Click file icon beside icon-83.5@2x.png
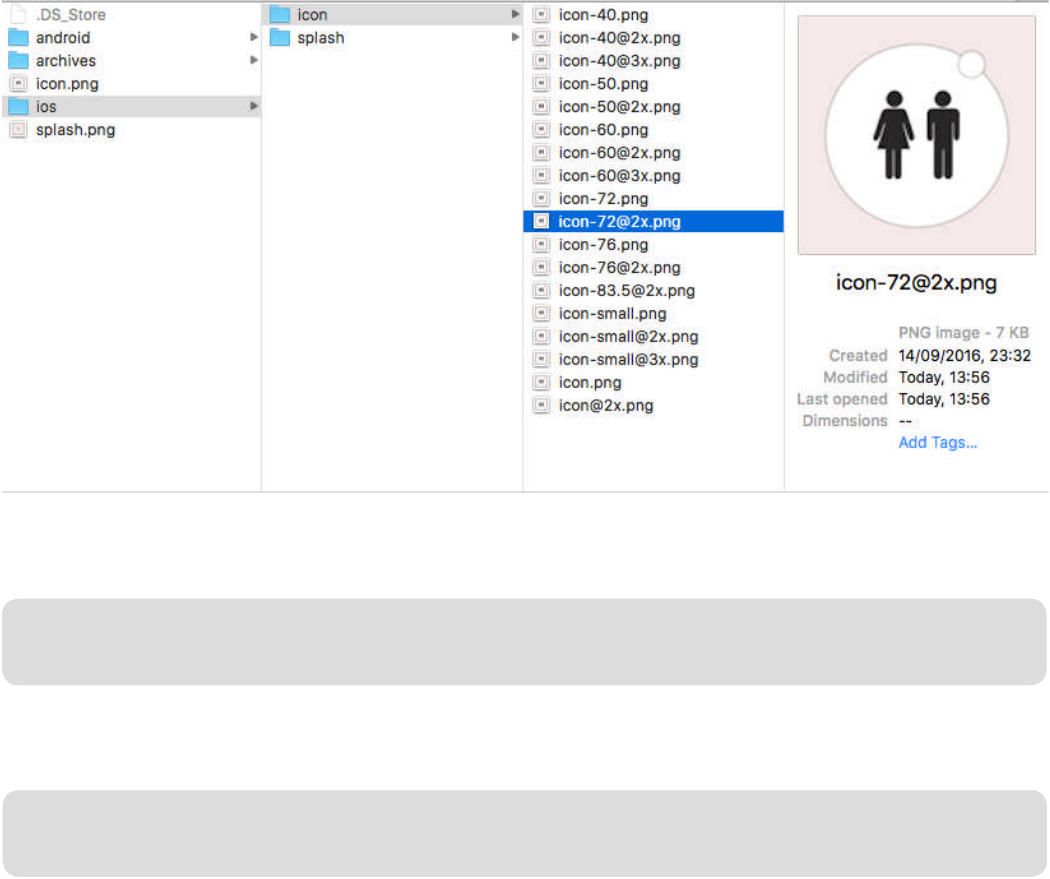The image size is (1050, 879). click(x=541, y=290)
